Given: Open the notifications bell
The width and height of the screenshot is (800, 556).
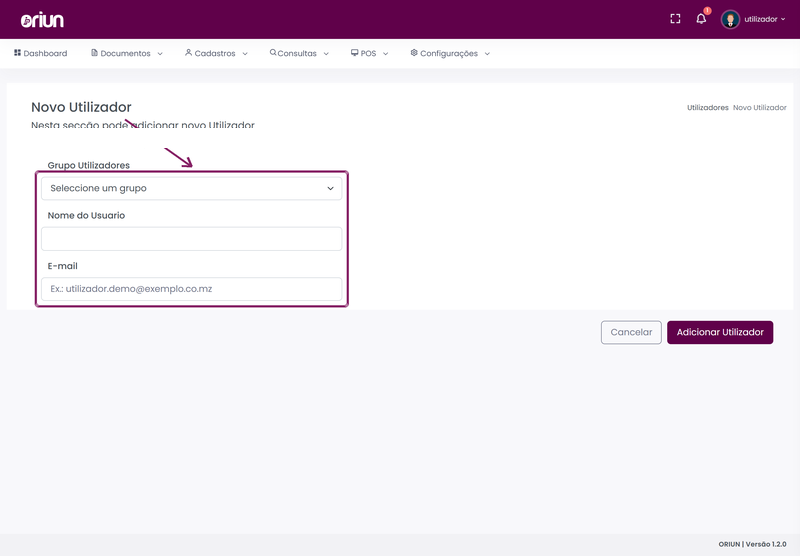Looking at the screenshot, I should 701,19.
